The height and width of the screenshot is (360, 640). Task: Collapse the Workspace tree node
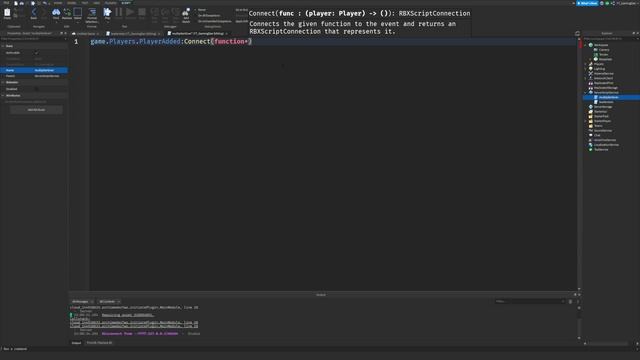pos(585,45)
